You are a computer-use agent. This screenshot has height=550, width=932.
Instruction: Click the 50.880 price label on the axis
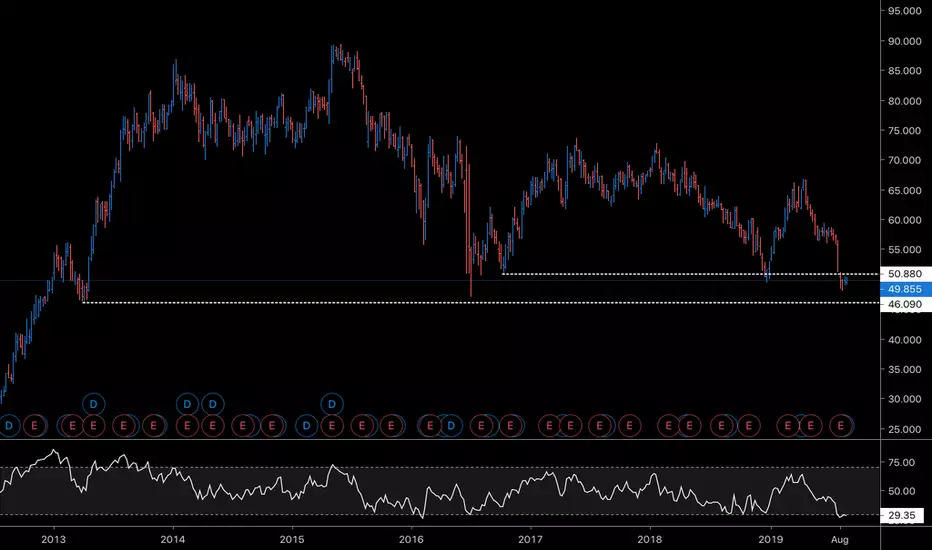(x=905, y=274)
